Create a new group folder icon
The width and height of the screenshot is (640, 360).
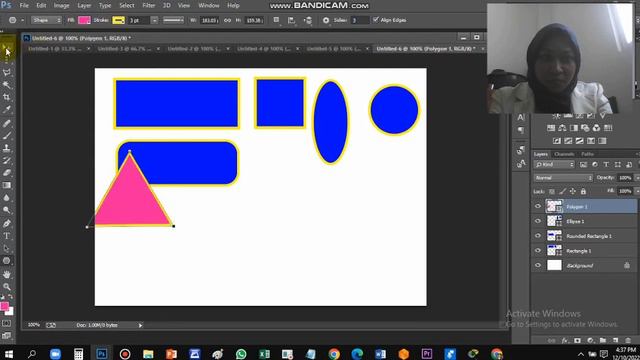[x=603, y=340]
